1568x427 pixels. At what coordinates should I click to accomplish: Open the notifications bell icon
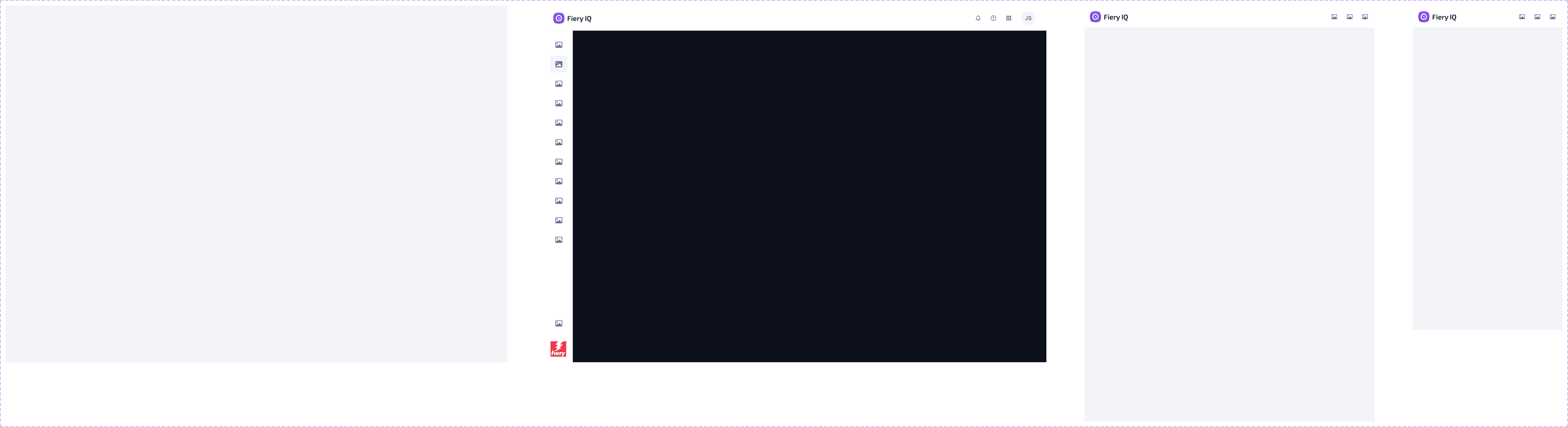click(977, 18)
